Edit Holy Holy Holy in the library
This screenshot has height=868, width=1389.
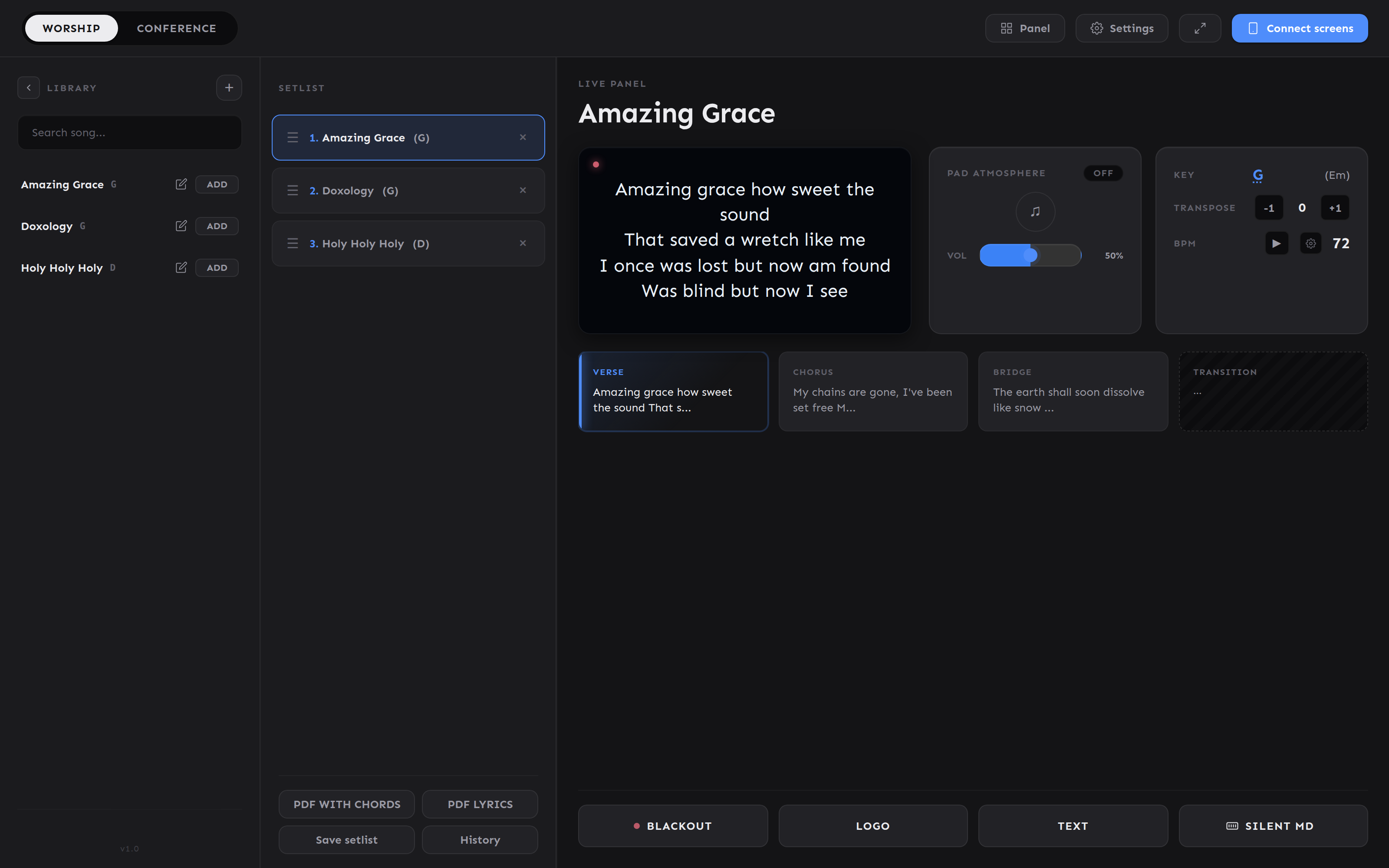tap(181, 267)
